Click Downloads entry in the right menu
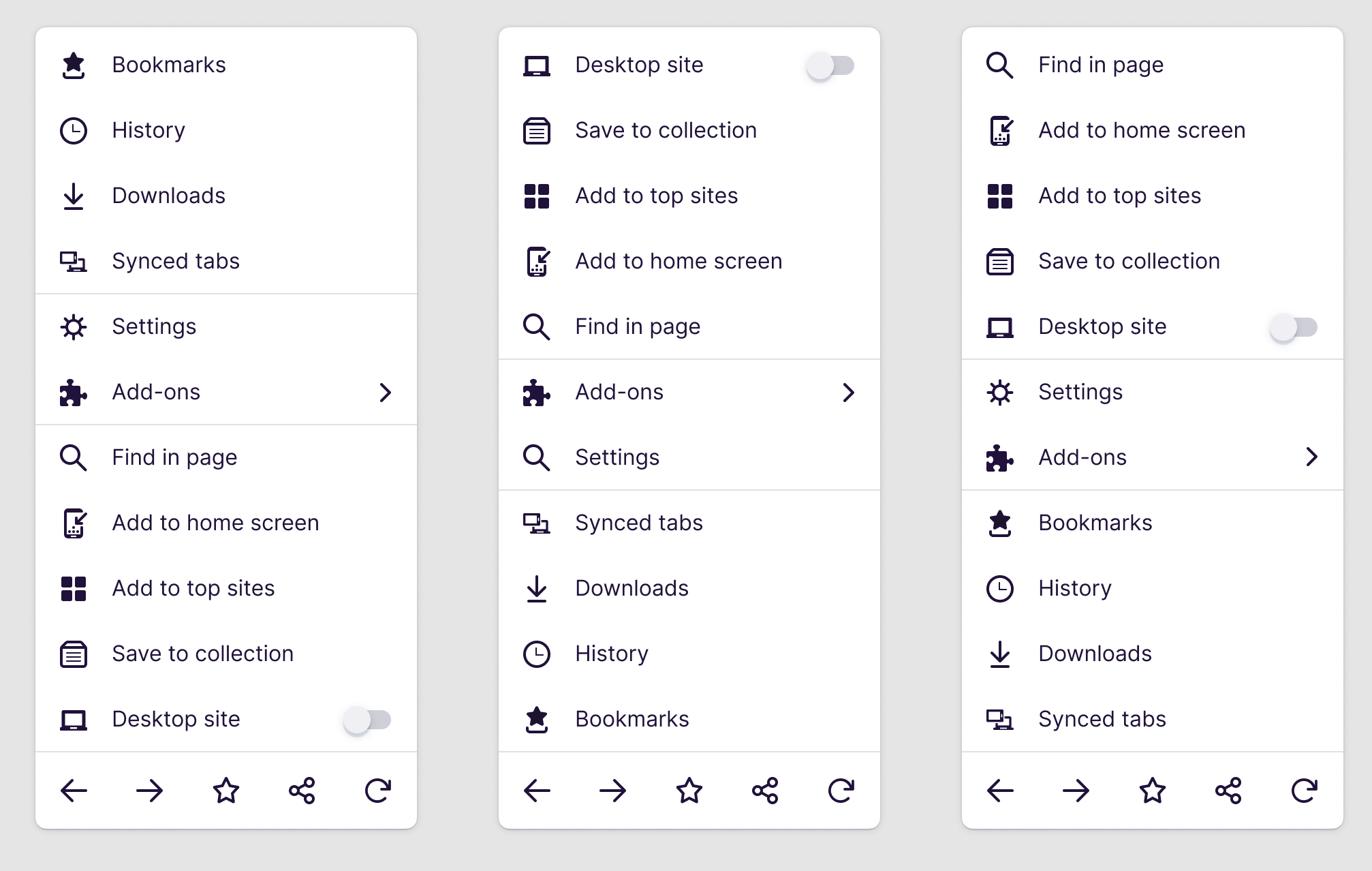 click(1095, 654)
